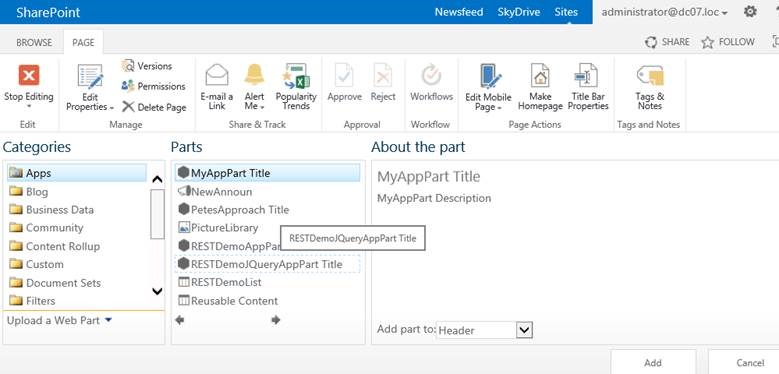The image size is (779, 374).
Task: Click the Categories list down arrow
Action: [x=157, y=291]
